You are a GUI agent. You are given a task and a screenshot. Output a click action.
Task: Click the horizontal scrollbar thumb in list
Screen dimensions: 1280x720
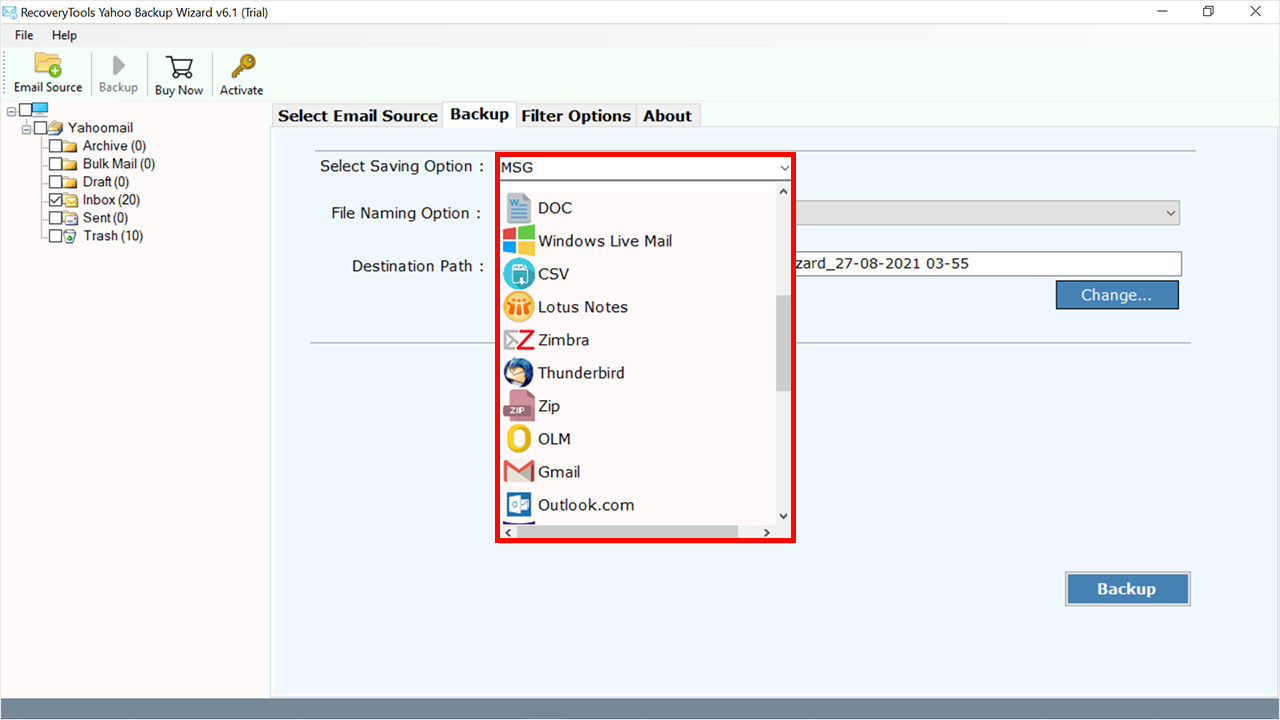coord(627,533)
